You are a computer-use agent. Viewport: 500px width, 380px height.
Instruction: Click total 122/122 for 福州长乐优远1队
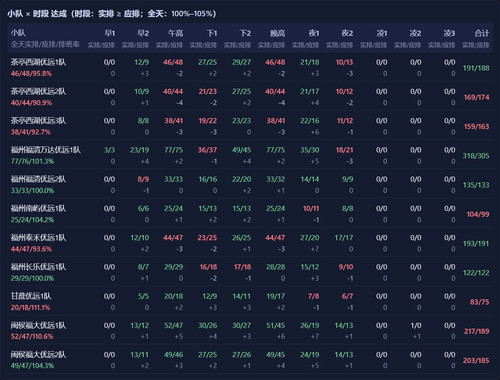pos(476,273)
